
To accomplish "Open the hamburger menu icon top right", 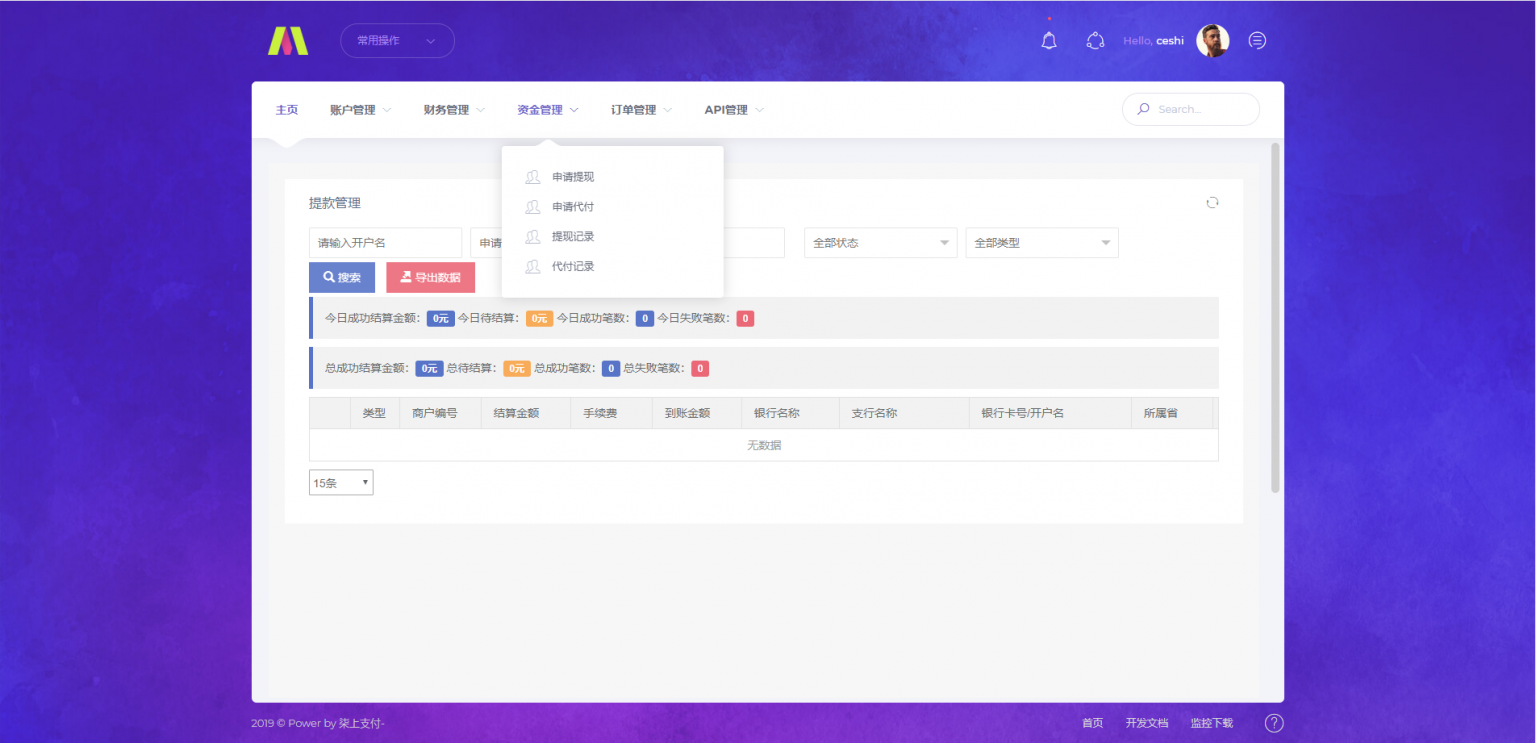I will 1257,40.
